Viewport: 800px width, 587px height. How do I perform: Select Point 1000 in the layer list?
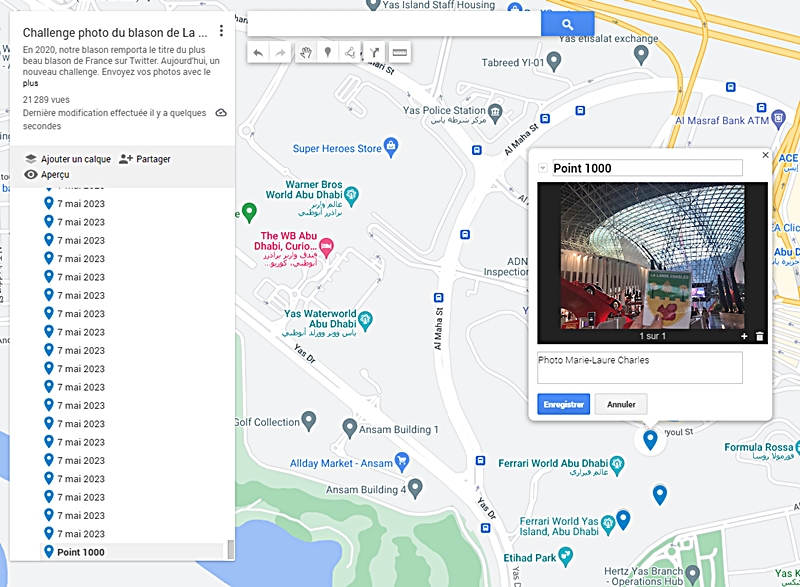point(80,552)
